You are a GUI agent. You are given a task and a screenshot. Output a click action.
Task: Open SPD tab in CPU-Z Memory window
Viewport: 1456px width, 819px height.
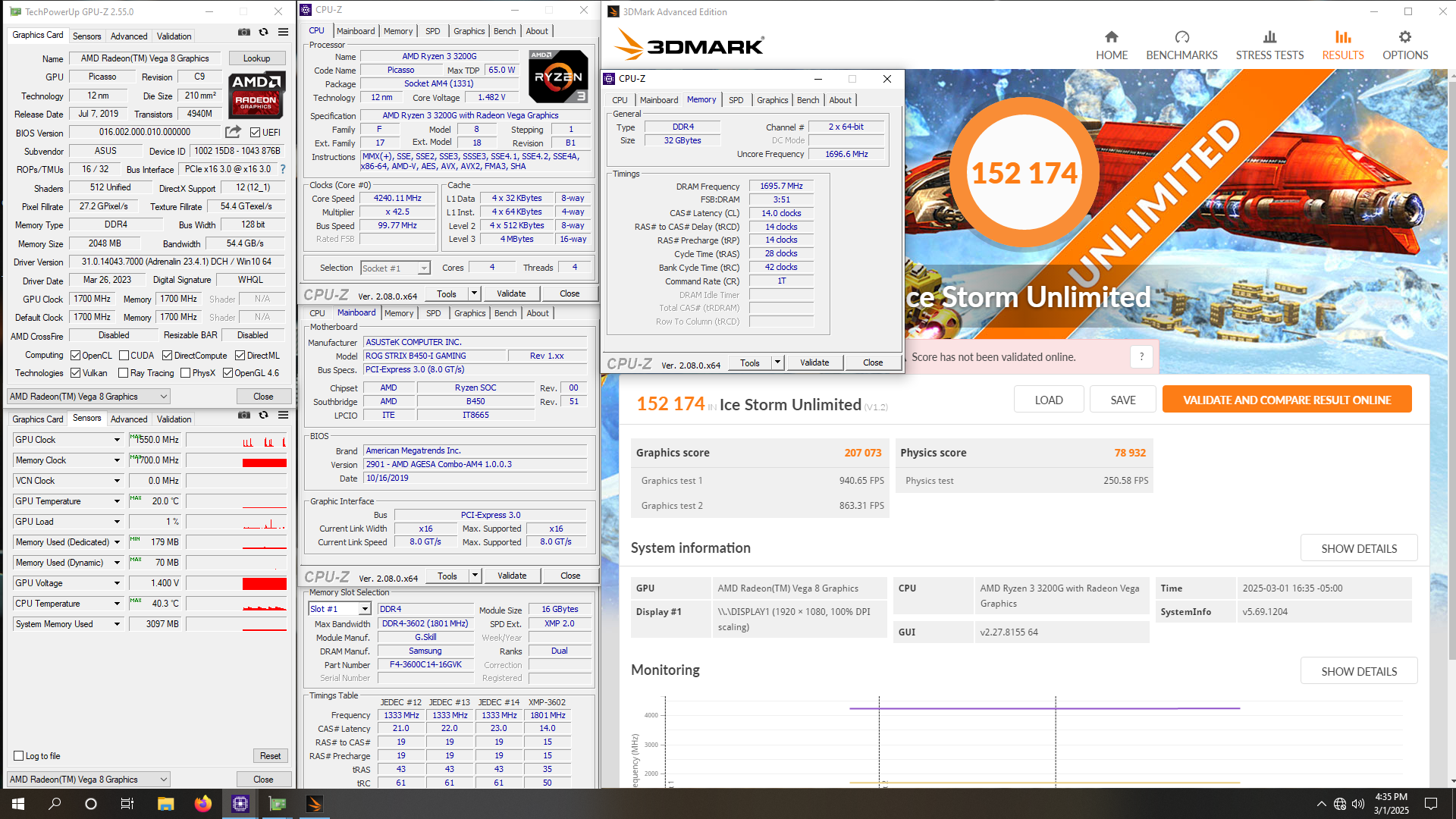[736, 100]
